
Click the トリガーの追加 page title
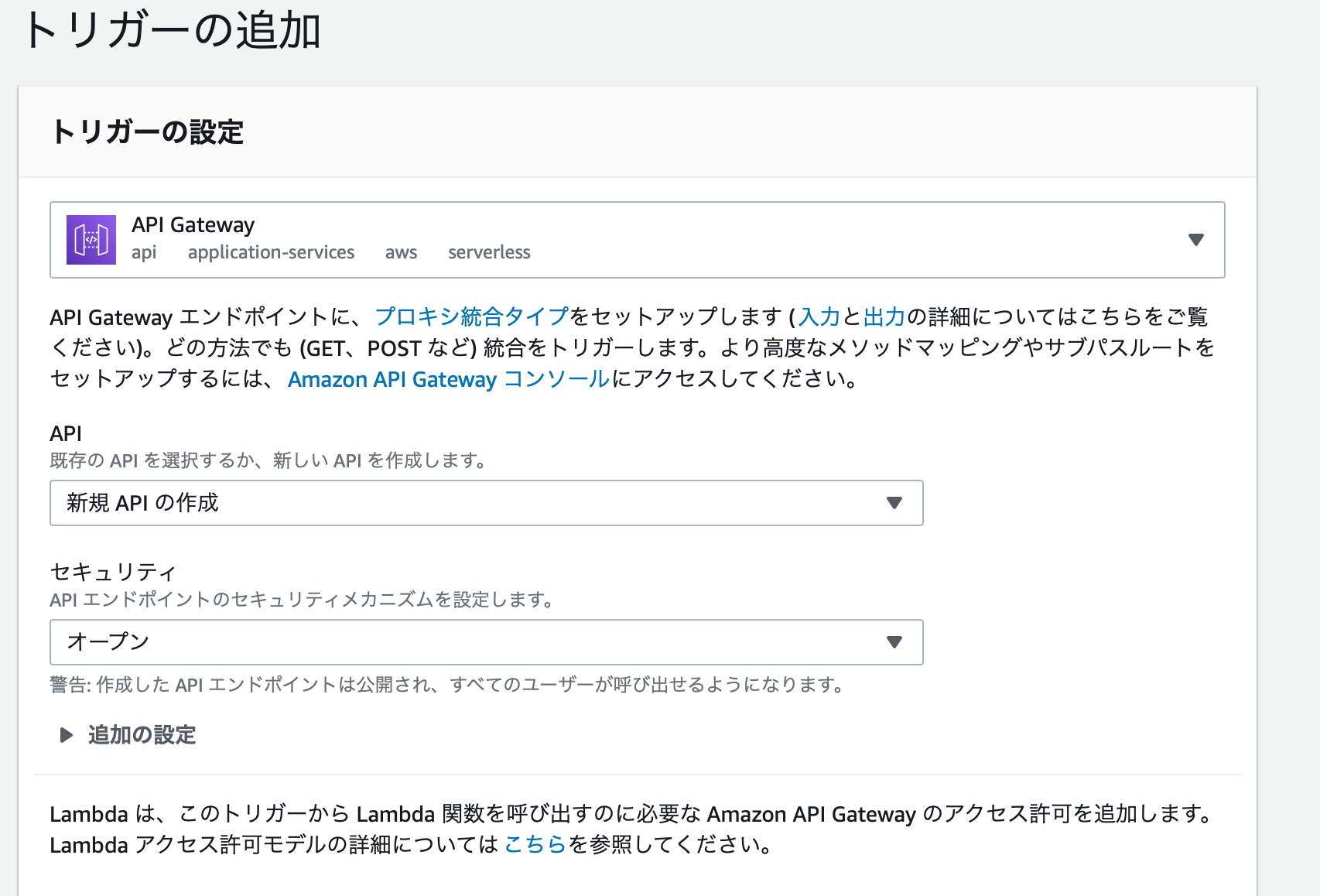(172, 31)
